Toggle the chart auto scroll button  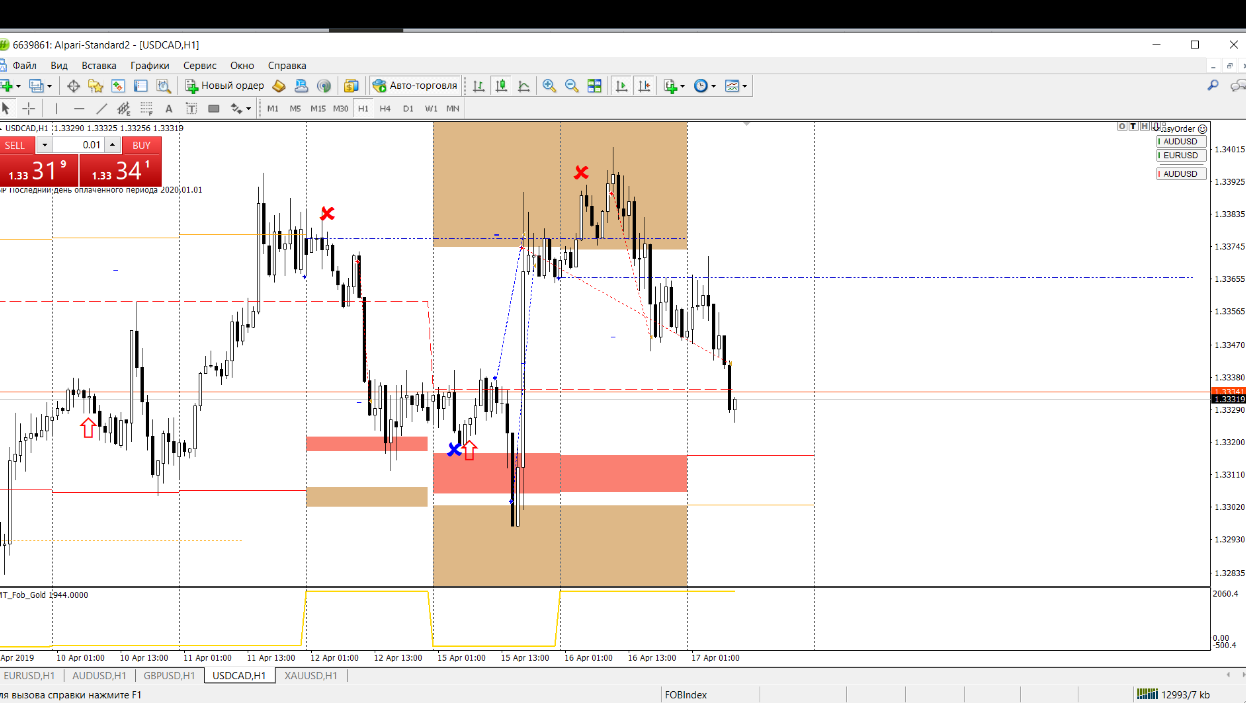coord(621,86)
